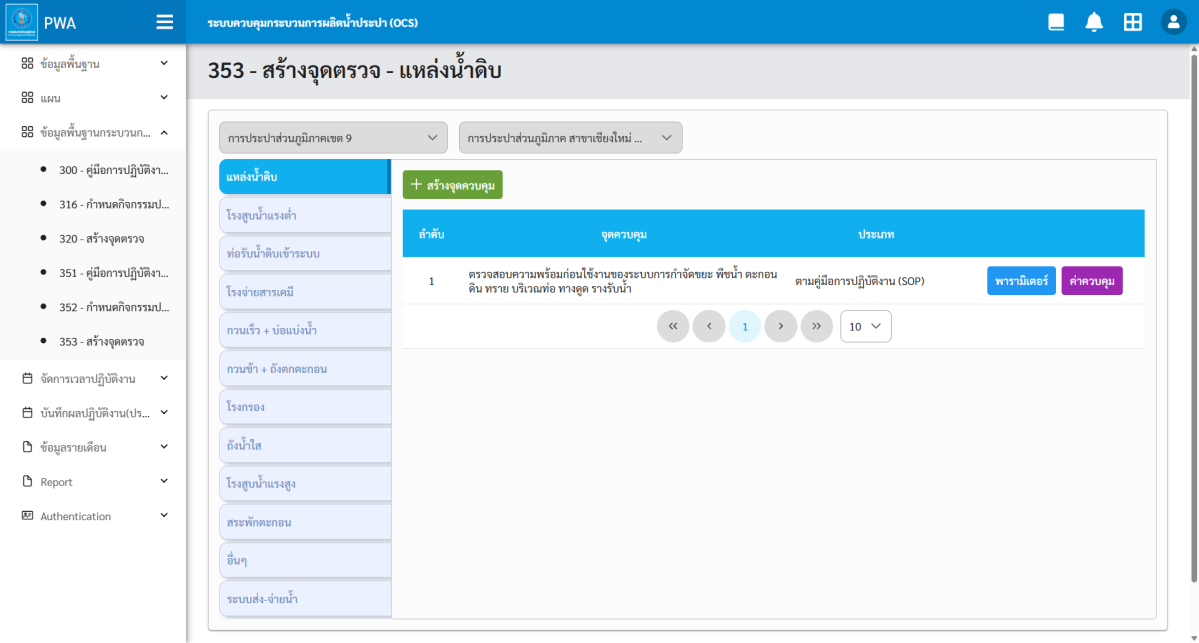Go to previous page arrow

(709, 326)
